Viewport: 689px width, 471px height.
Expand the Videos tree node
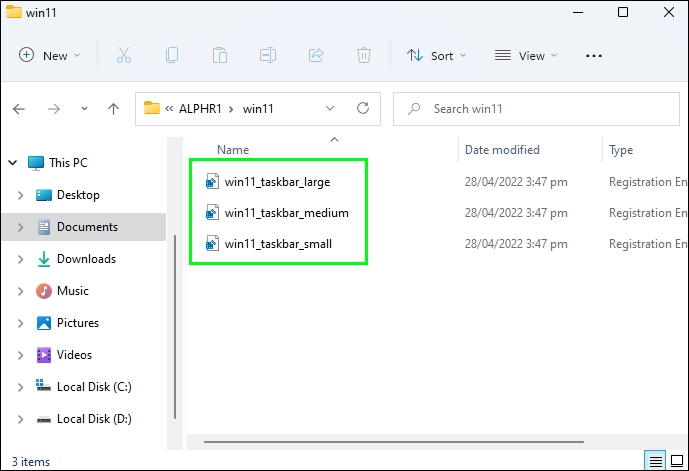tap(21, 355)
